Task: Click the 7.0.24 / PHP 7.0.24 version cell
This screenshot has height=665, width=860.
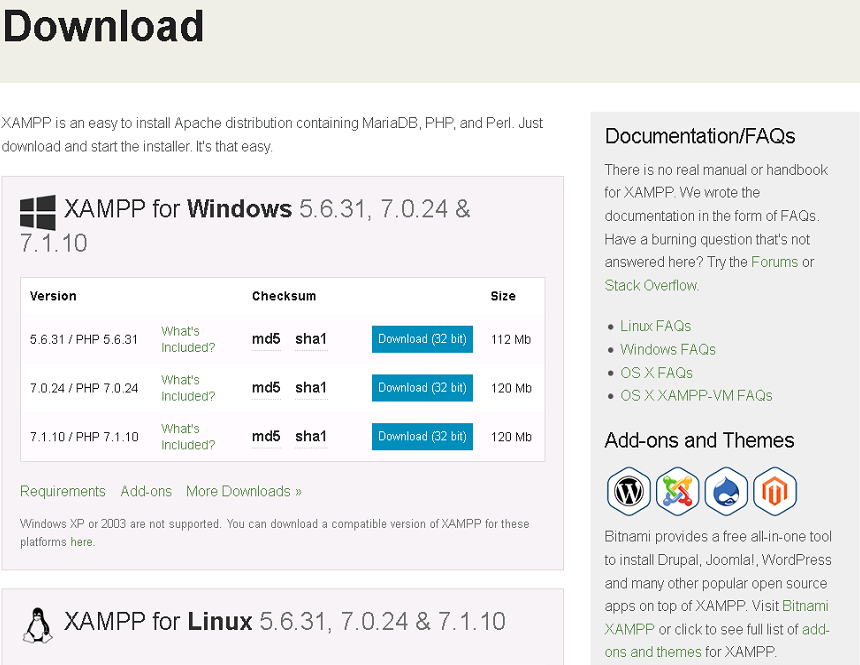Action: [84, 388]
